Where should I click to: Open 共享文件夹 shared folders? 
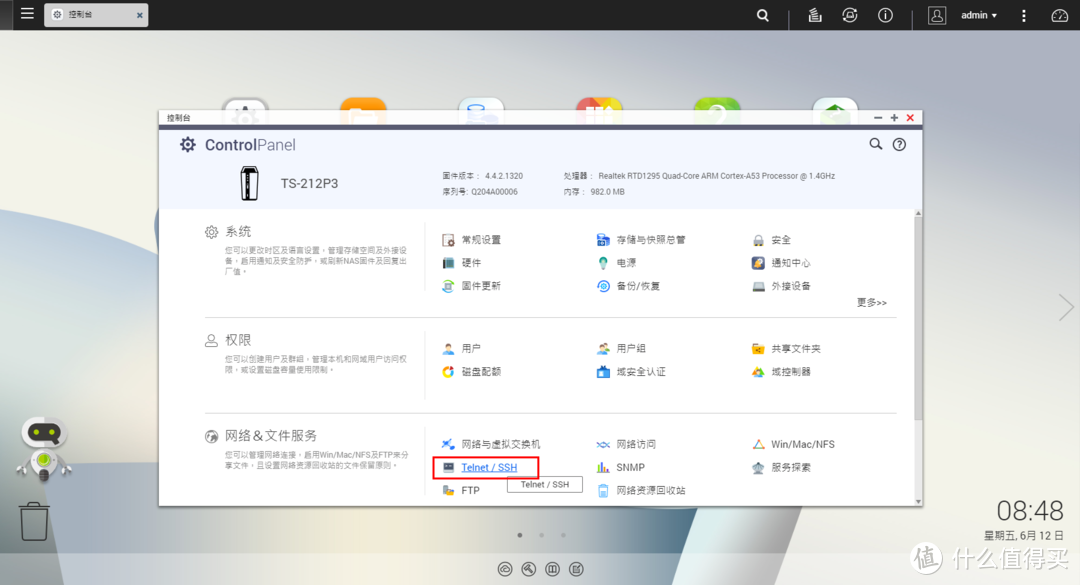point(786,349)
